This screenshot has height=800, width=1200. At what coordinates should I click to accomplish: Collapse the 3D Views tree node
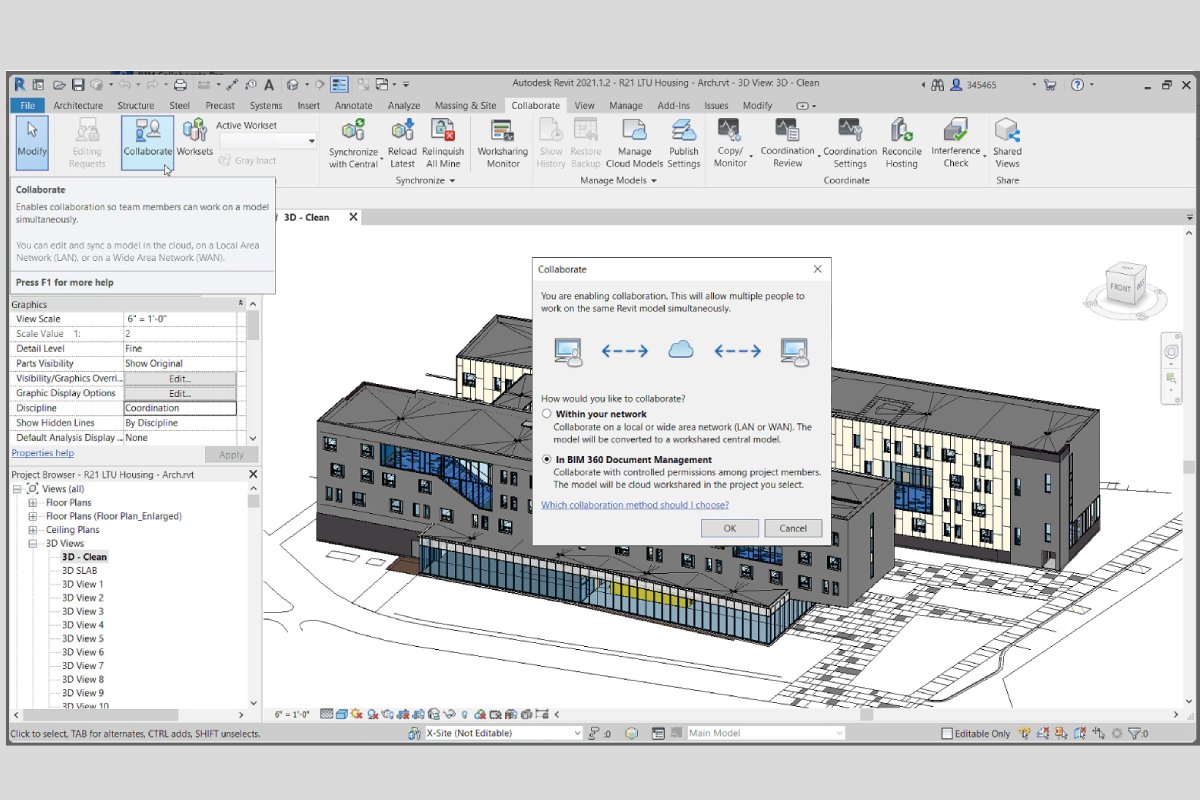(x=33, y=544)
